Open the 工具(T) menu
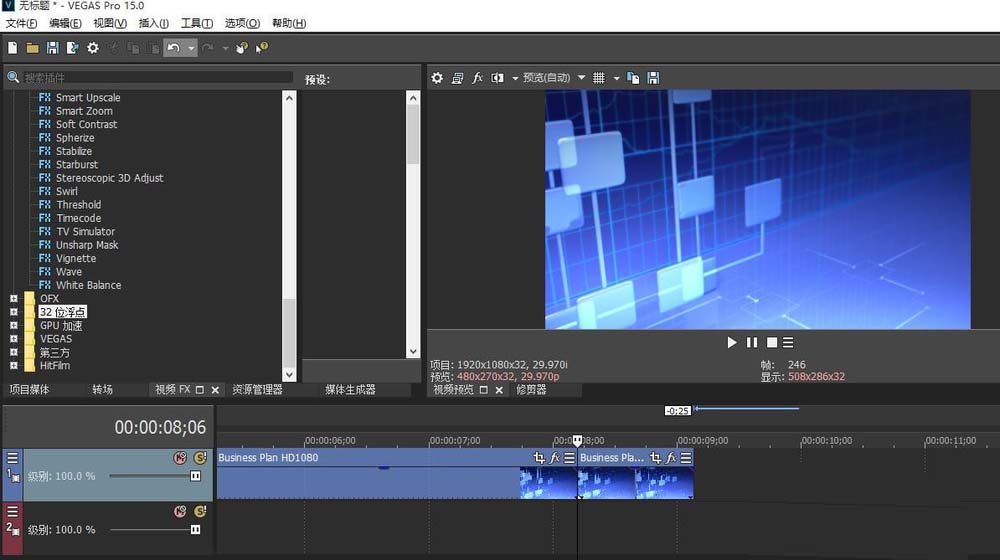 [196, 23]
